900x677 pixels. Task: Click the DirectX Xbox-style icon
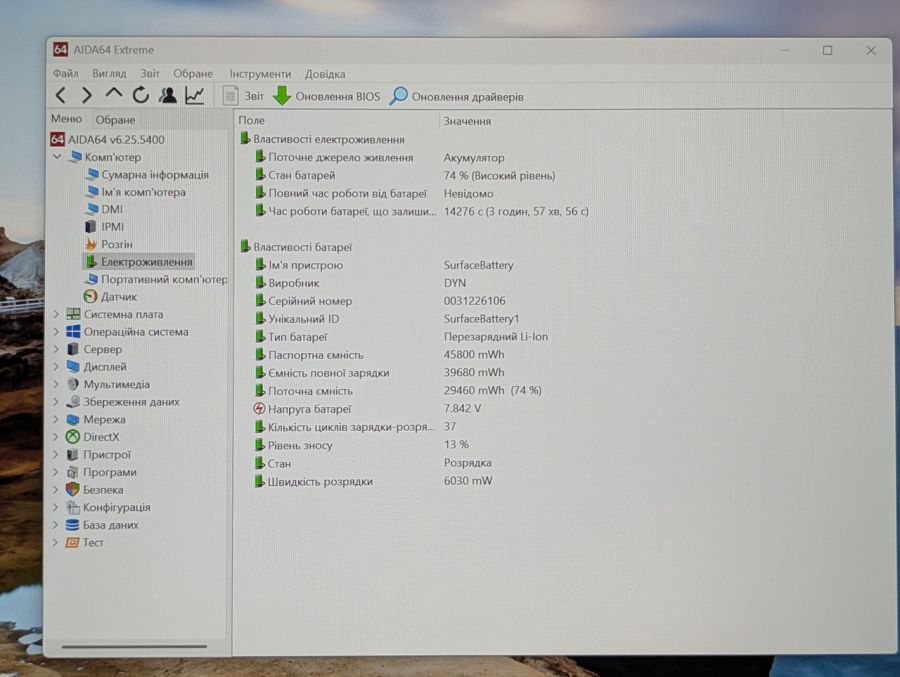pyautogui.click(x=73, y=437)
